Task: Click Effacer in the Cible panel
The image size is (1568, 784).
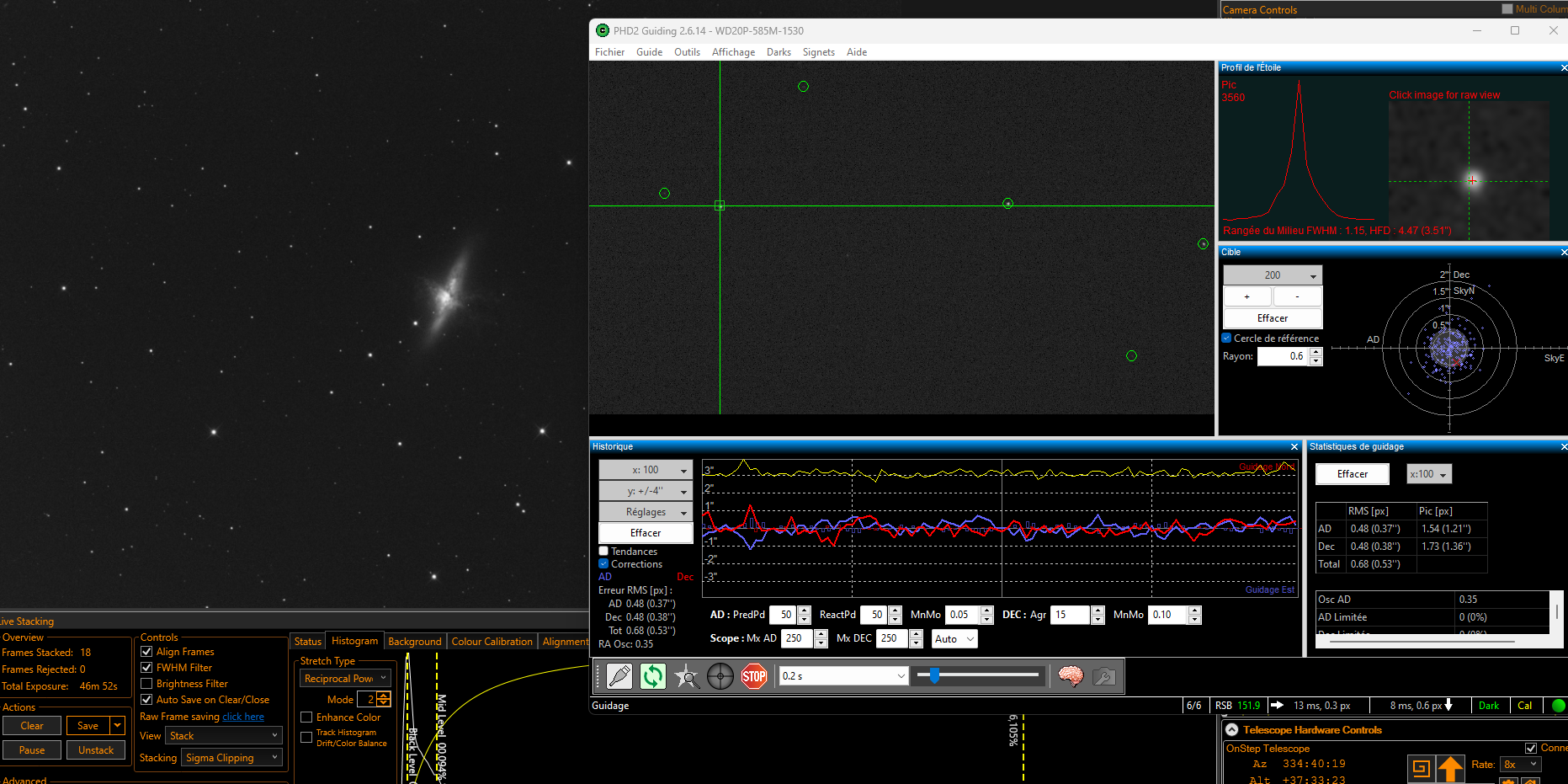Action: (1273, 318)
